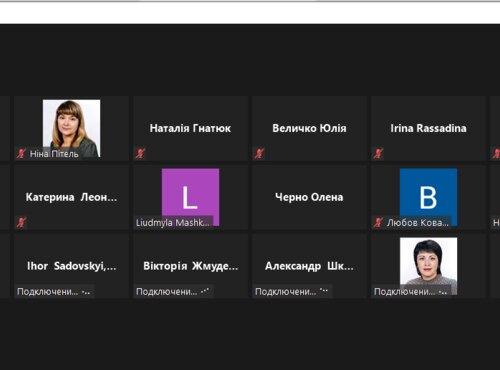The height and width of the screenshot is (370, 500).
Task: Click the Liudmyla Mashk... name label
Action: point(173,223)
